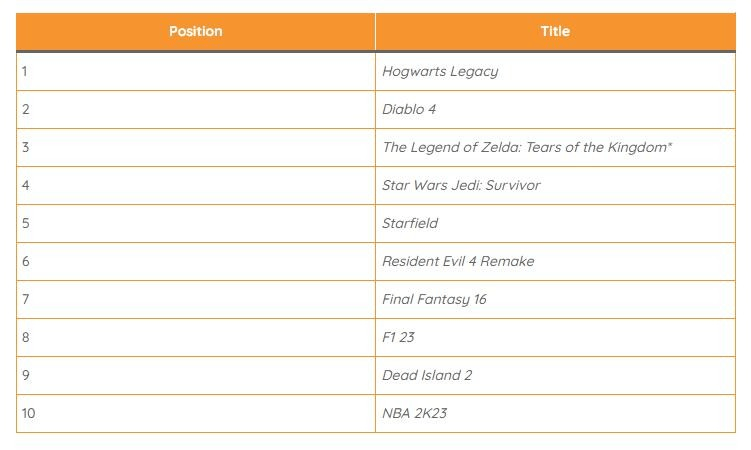Select position number 9 cell

pyautogui.click(x=195, y=375)
